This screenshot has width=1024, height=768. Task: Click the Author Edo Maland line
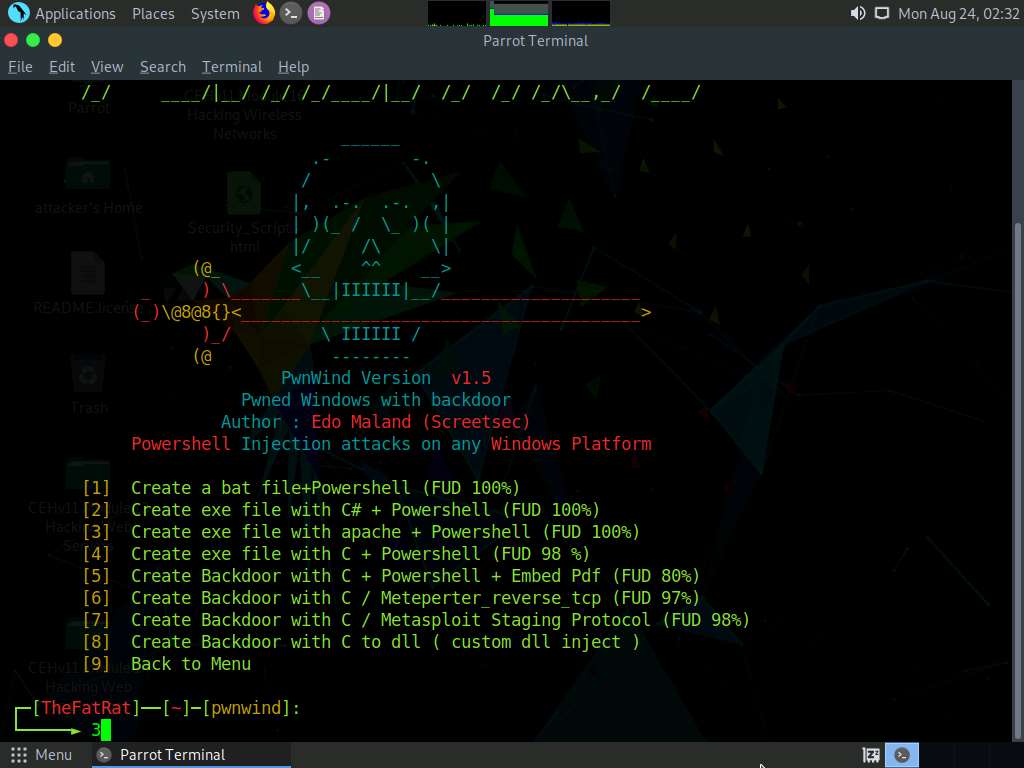click(x=376, y=422)
